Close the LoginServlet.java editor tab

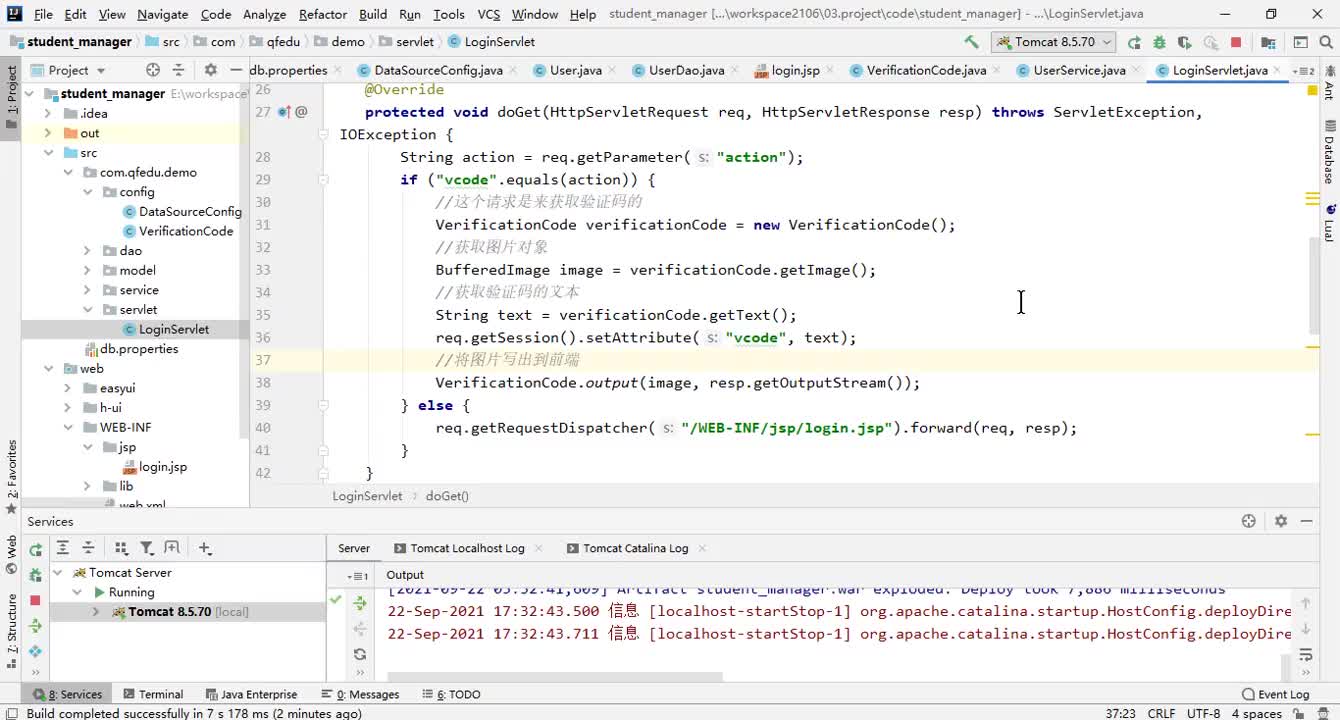pos(1278,70)
